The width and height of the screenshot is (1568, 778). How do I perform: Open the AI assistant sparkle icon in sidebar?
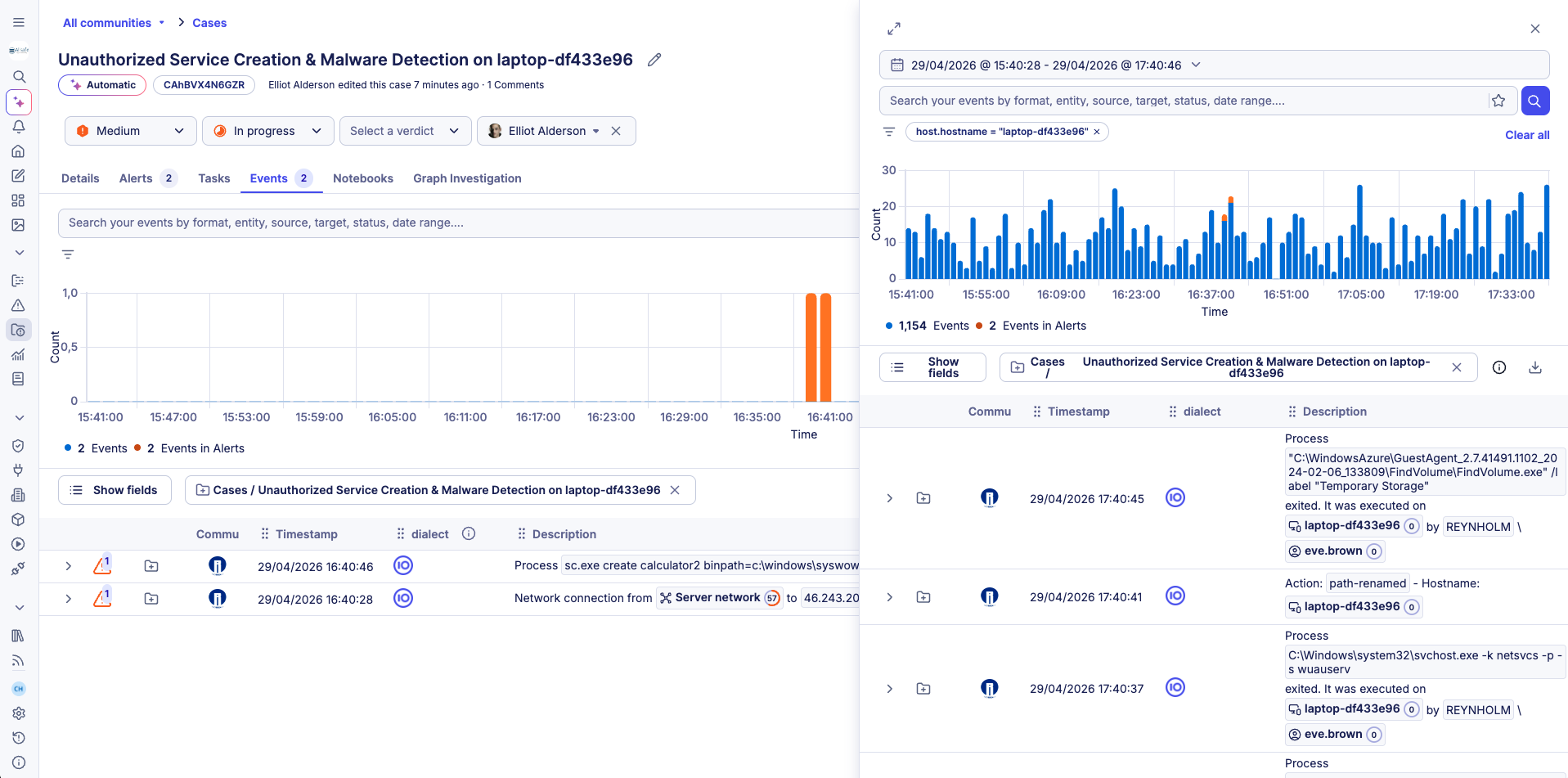19,101
